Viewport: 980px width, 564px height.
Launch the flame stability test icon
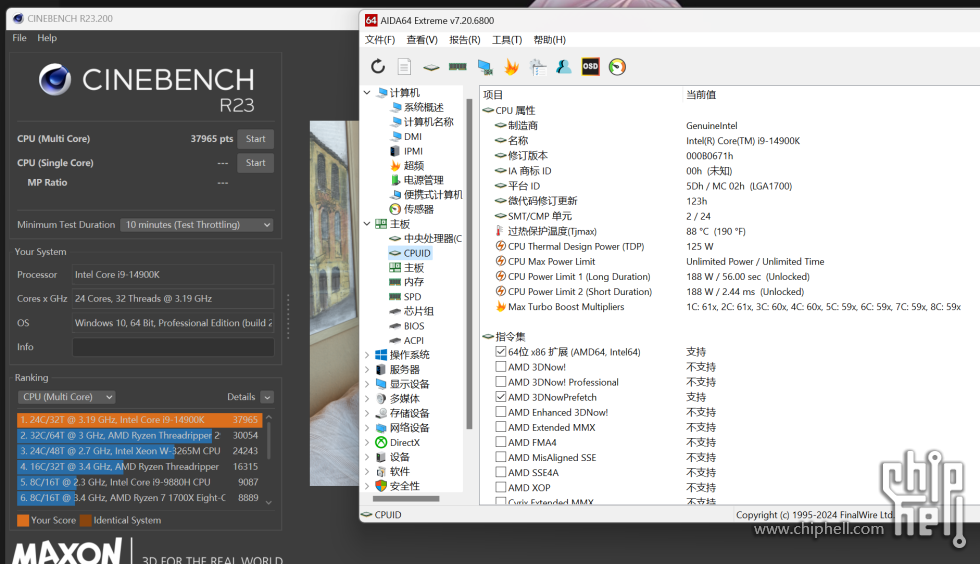pos(511,66)
